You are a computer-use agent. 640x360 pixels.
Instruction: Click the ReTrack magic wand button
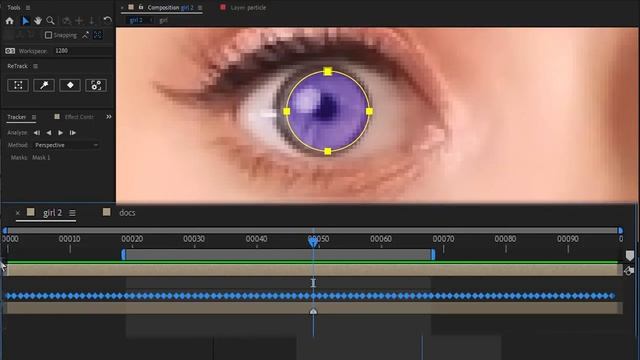44,85
